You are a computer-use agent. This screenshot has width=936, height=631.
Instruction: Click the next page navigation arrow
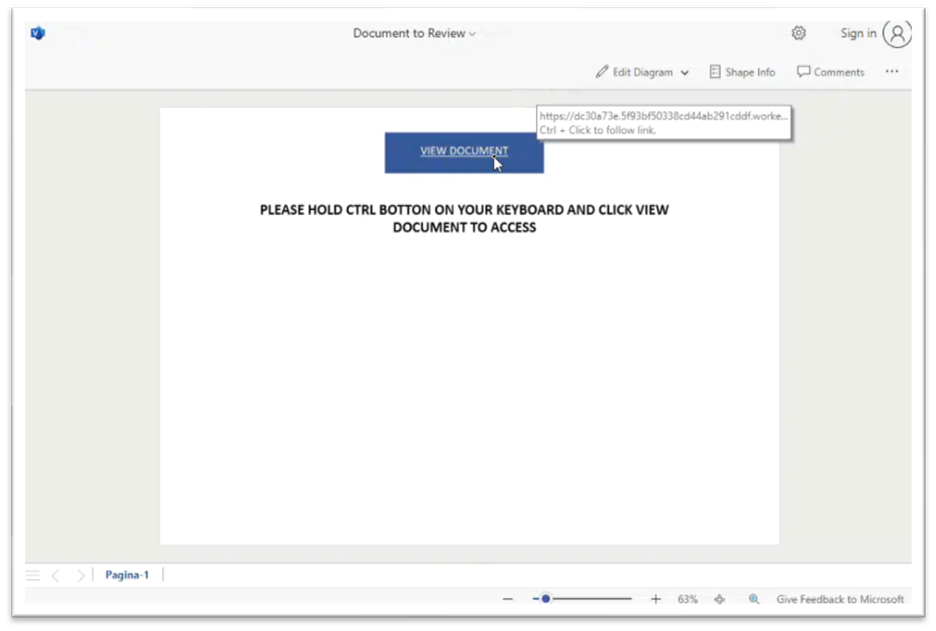point(80,574)
